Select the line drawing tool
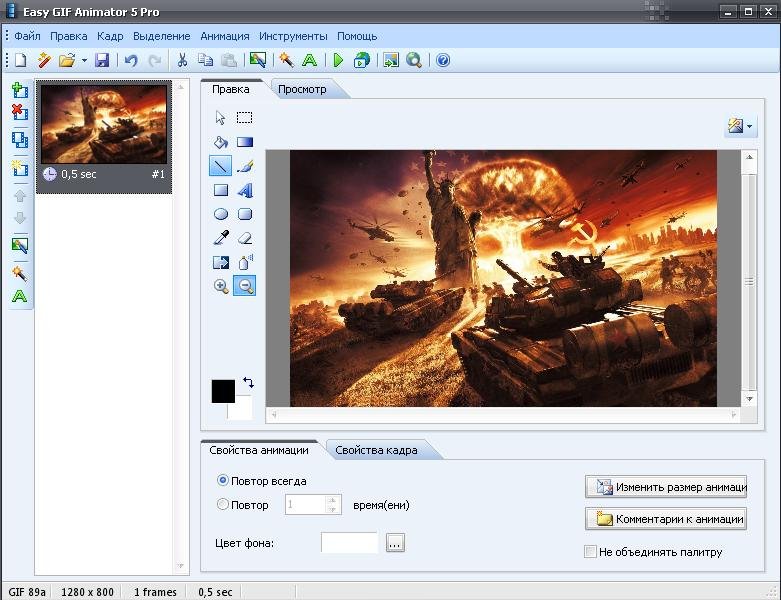The width and height of the screenshot is (781, 600). (221, 166)
